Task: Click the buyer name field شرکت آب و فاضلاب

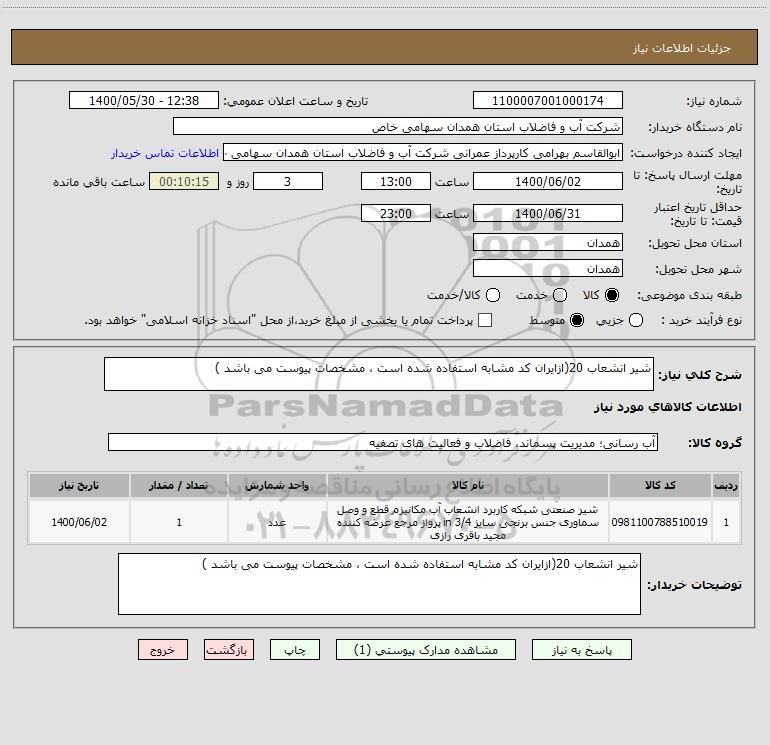Action: coord(398,127)
